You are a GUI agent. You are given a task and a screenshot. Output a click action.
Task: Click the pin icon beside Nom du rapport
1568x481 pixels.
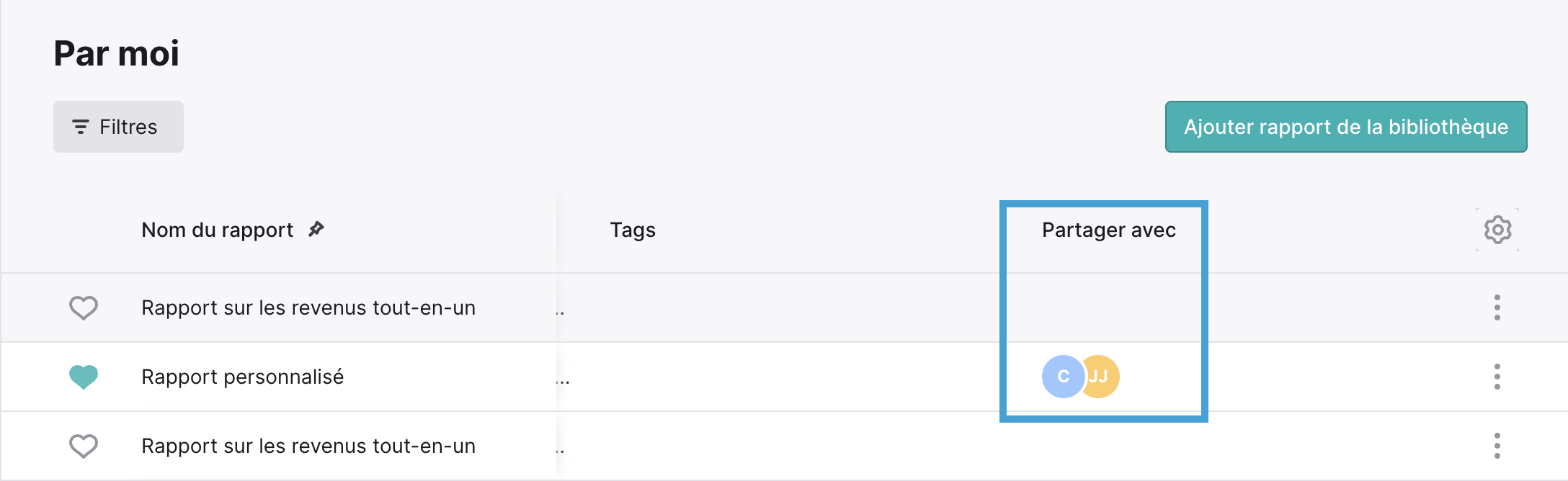point(316,229)
